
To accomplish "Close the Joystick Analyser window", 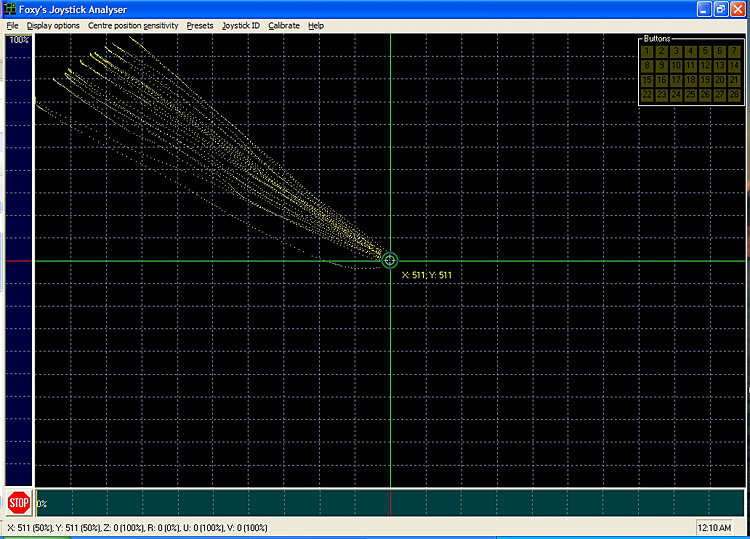I will point(738,9).
